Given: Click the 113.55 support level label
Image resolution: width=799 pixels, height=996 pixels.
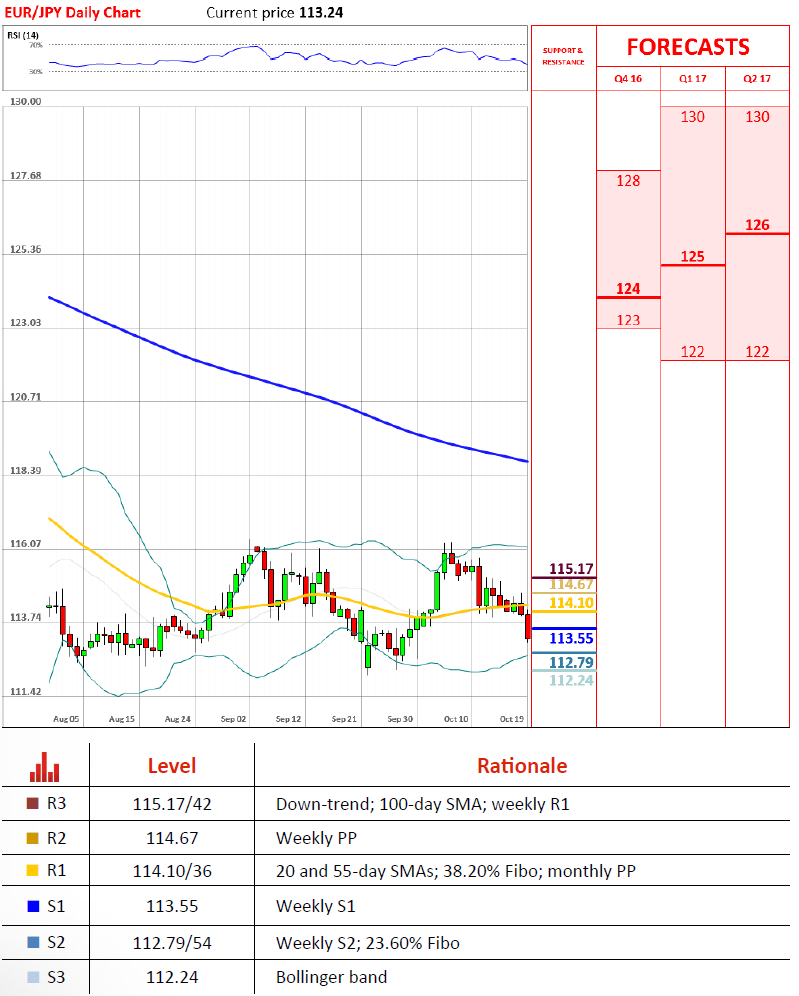Looking at the screenshot, I should click(571, 638).
